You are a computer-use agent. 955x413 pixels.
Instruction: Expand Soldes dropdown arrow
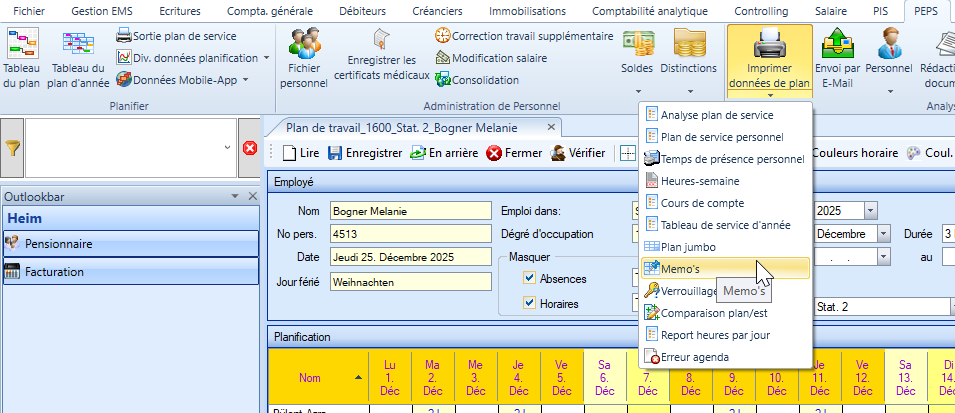tap(638, 92)
